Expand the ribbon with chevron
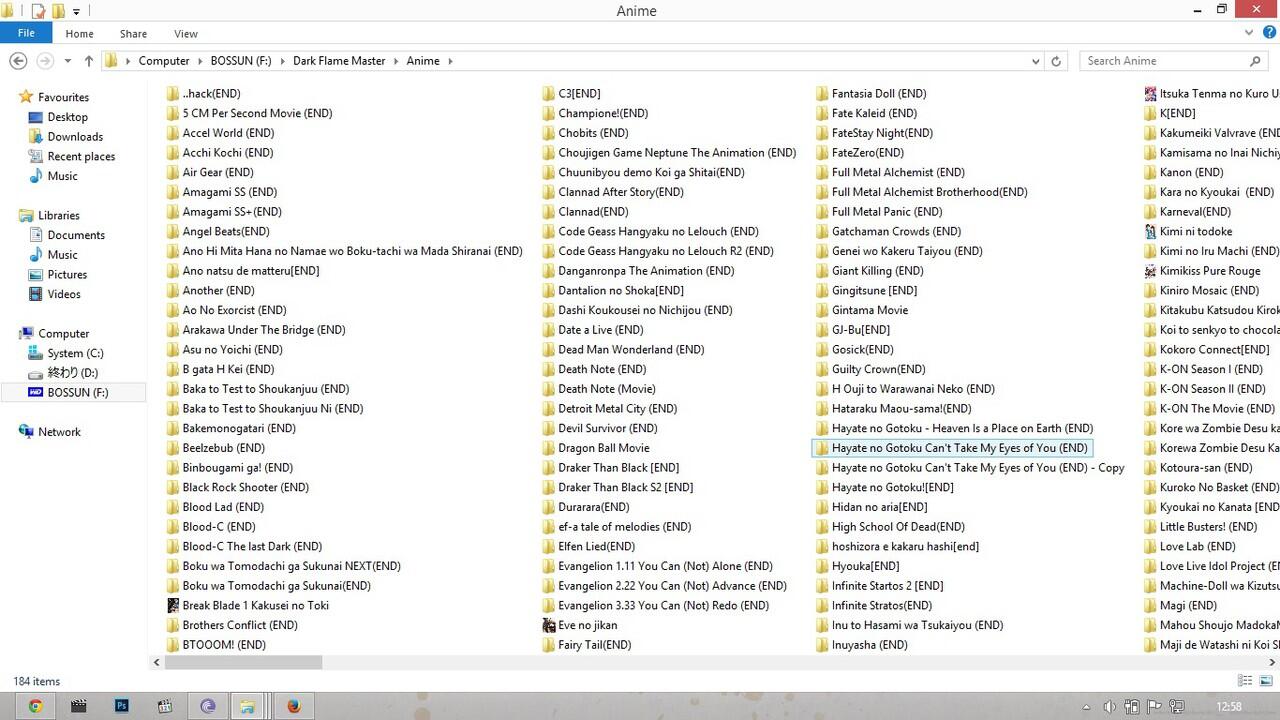Image resolution: width=1280 pixels, height=720 pixels. (x=1249, y=33)
